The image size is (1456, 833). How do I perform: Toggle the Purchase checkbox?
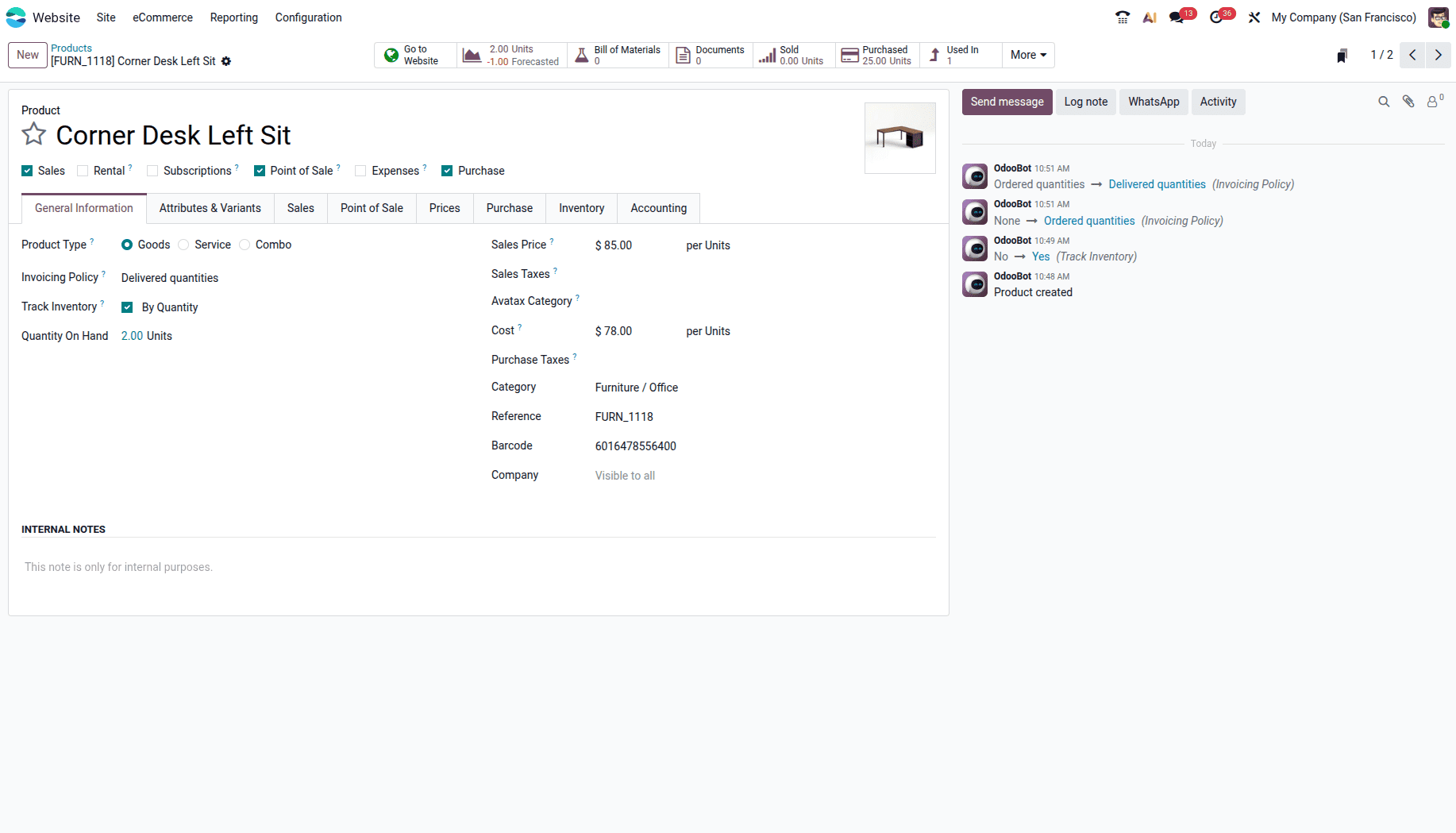[447, 171]
